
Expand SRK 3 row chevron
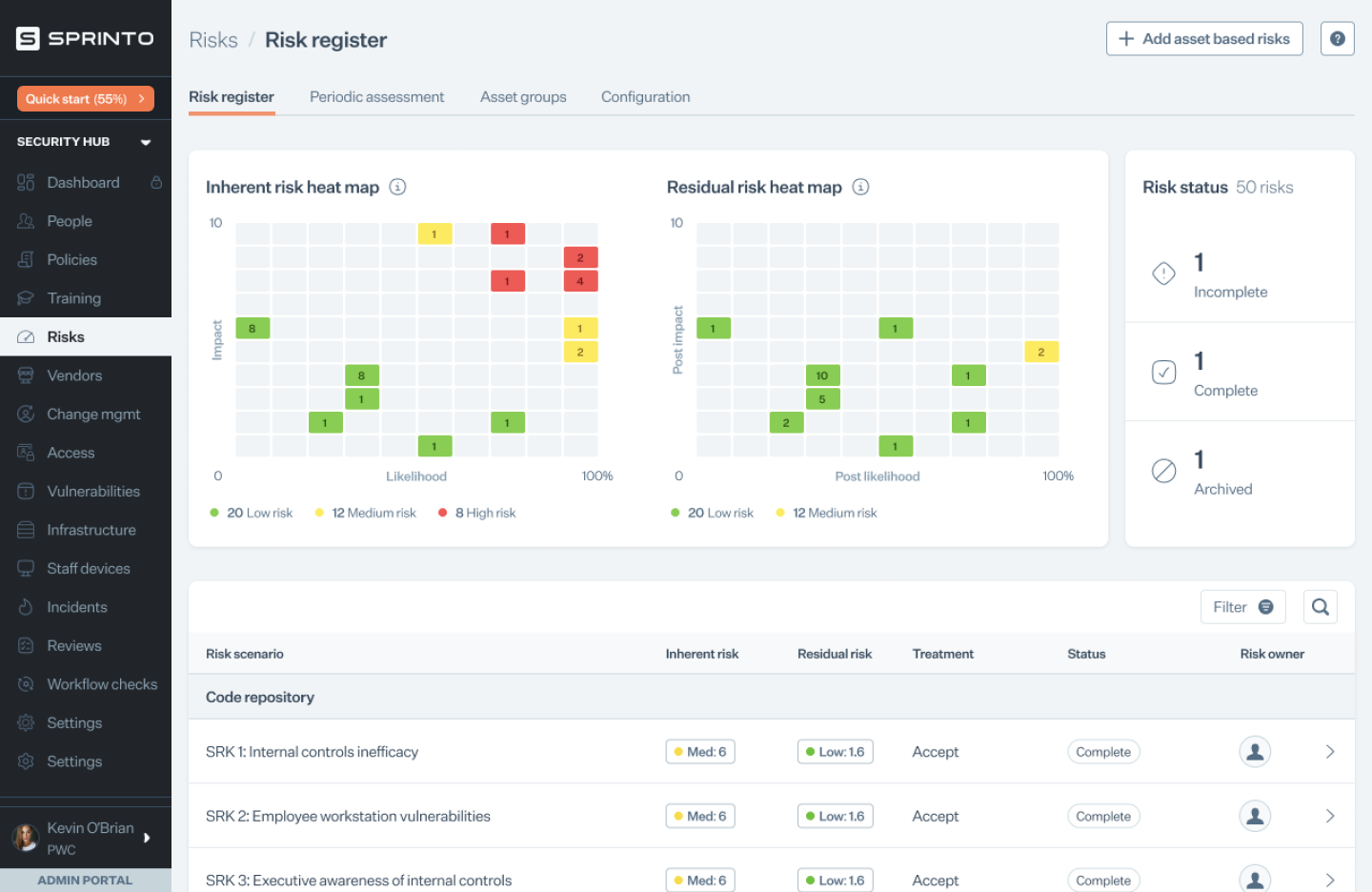tap(1330, 881)
